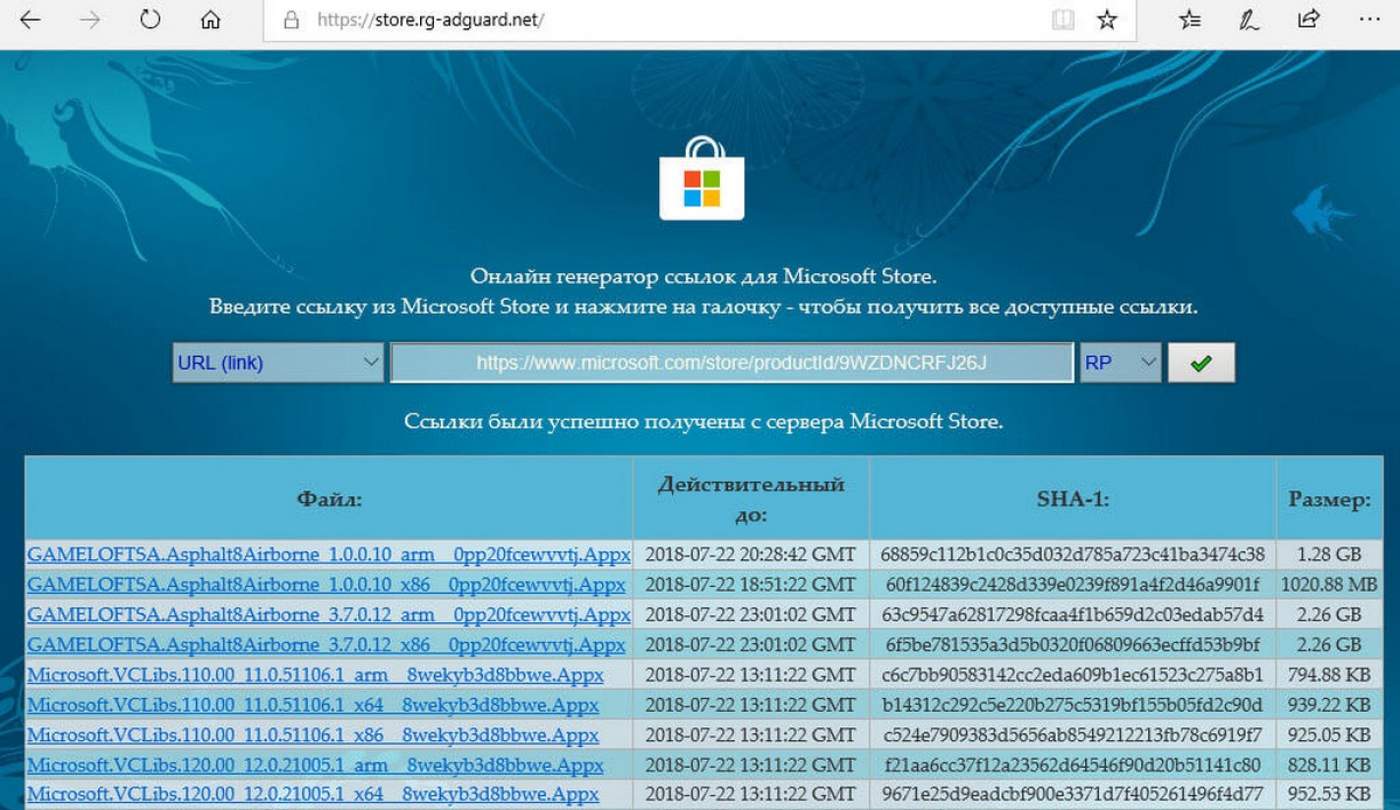
Task: Select hash 60f124839c2428d339e0239f891a4f2d46a9901f
Action: [x=1073, y=584]
